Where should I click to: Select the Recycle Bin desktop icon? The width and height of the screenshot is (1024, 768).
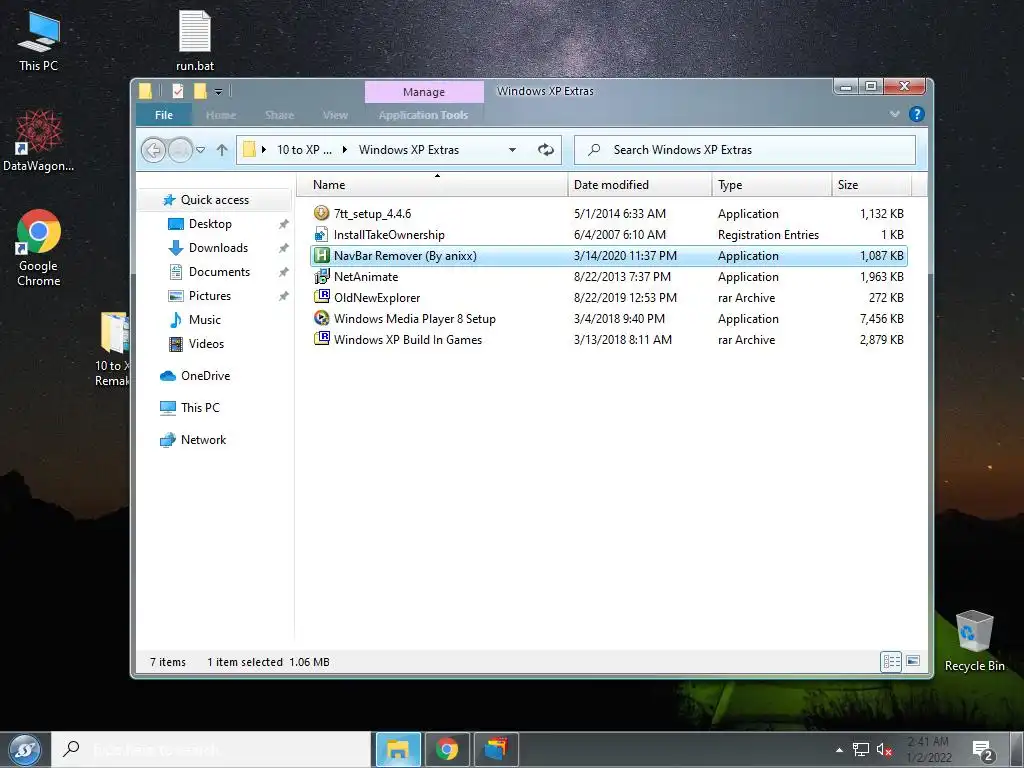coord(974,641)
